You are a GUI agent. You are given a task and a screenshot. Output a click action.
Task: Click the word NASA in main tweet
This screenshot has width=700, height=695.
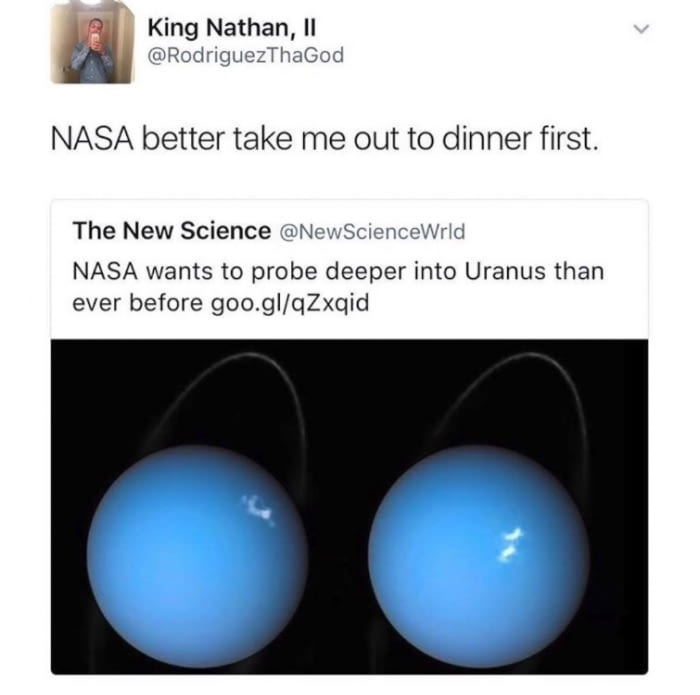click(92, 138)
